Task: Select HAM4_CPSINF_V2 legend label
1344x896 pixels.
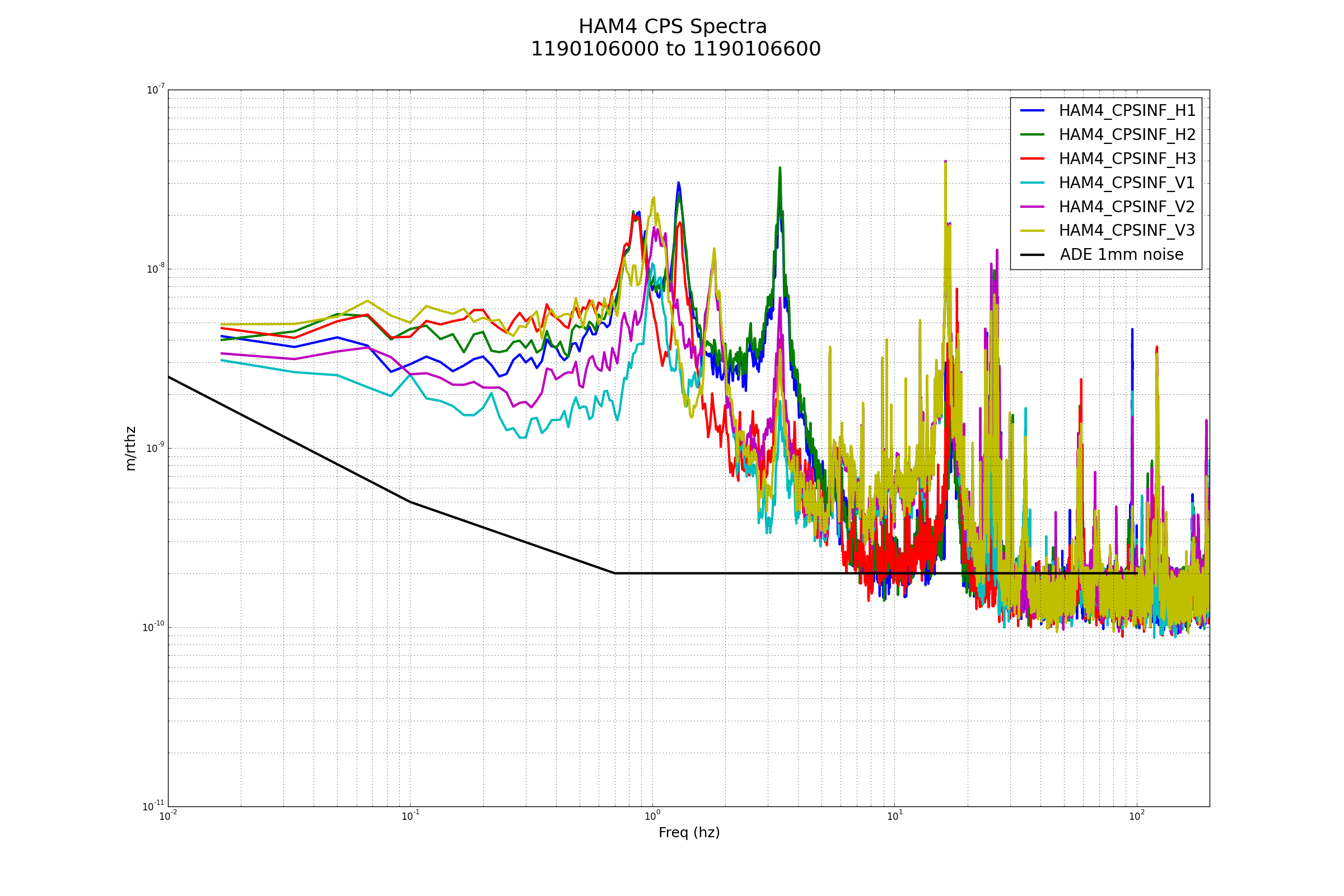Action: tap(1126, 207)
